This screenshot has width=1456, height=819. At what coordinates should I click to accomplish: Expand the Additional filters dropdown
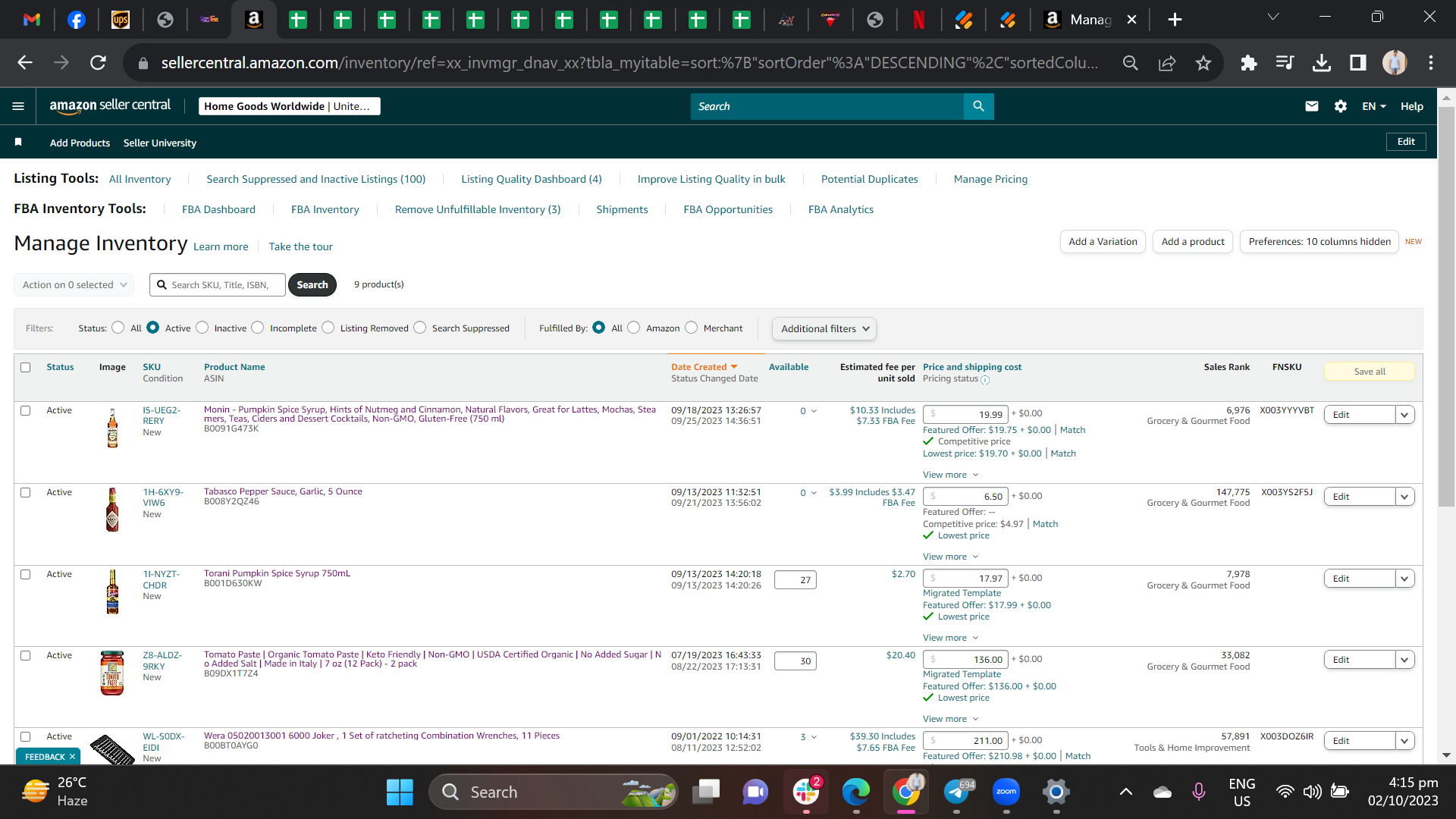coord(824,328)
